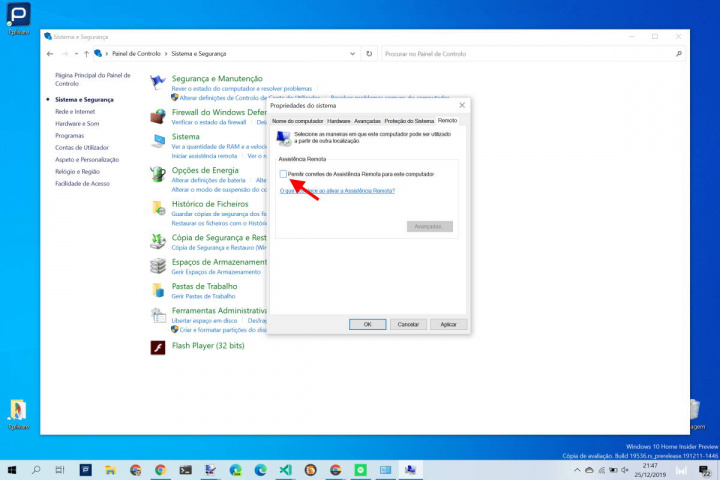Open the Opções de Energia icon
720x480 pixels.
(x=158, y=173)
